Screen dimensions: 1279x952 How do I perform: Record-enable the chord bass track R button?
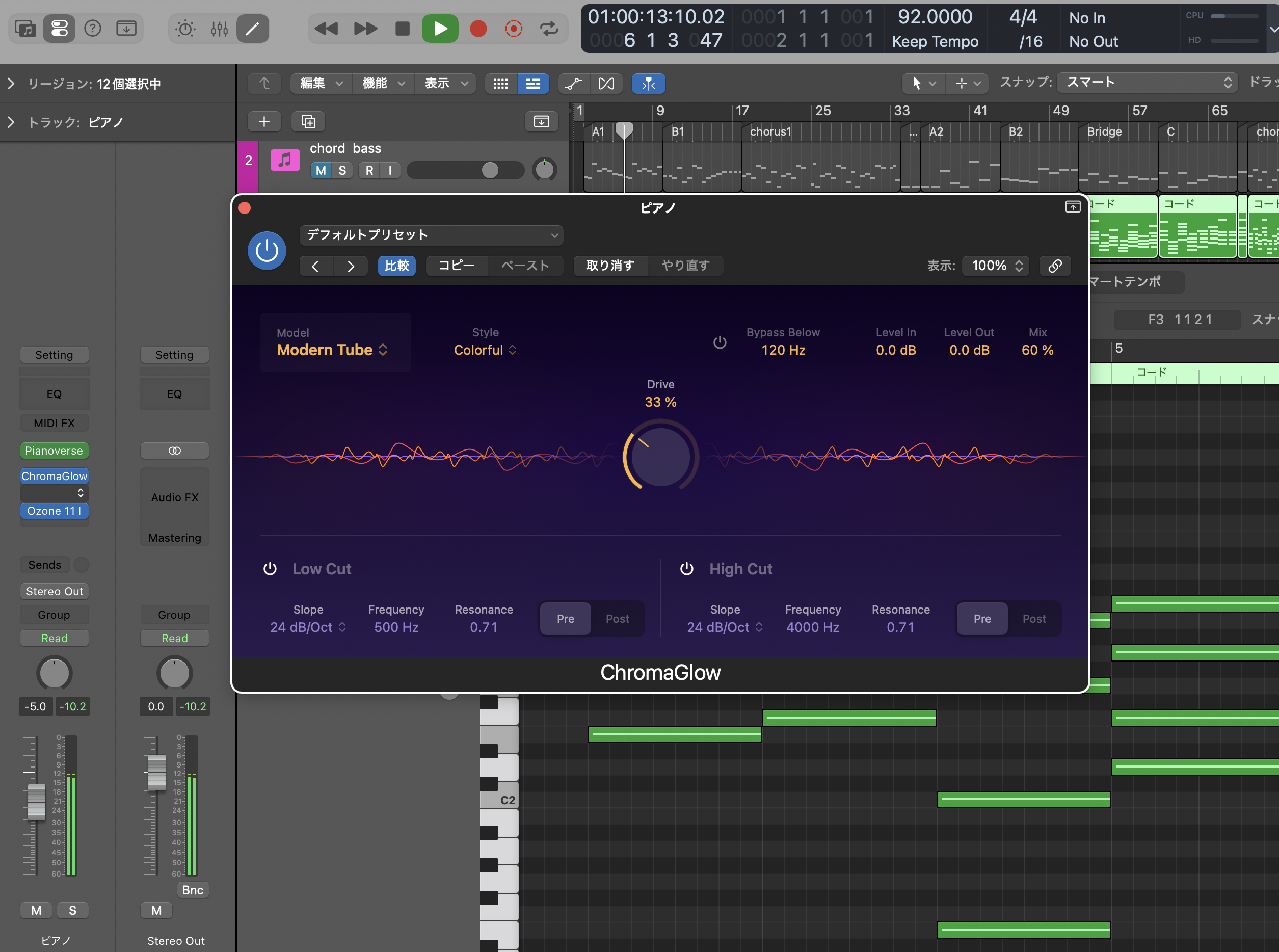point(369,171)
